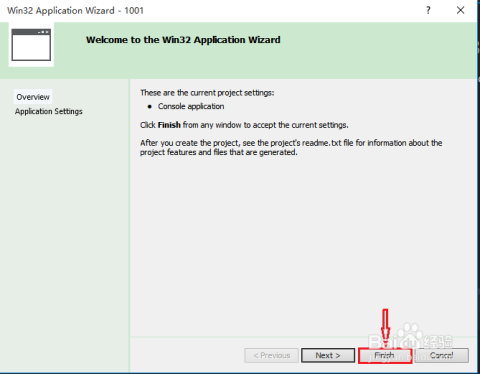Click the wizard welcome heading text

pos(183,40)
